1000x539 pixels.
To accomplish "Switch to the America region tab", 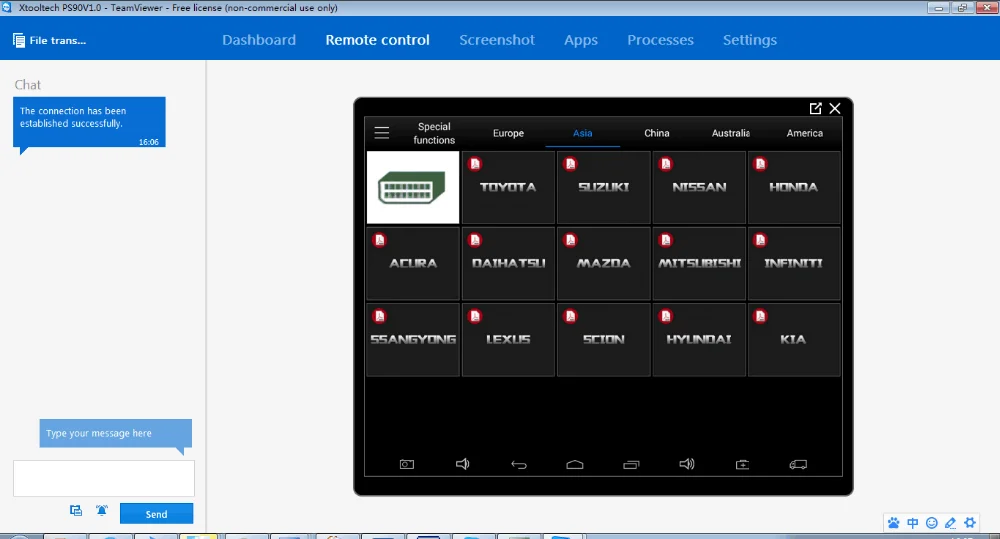I will pyautogui.click(x=804, y=133).
